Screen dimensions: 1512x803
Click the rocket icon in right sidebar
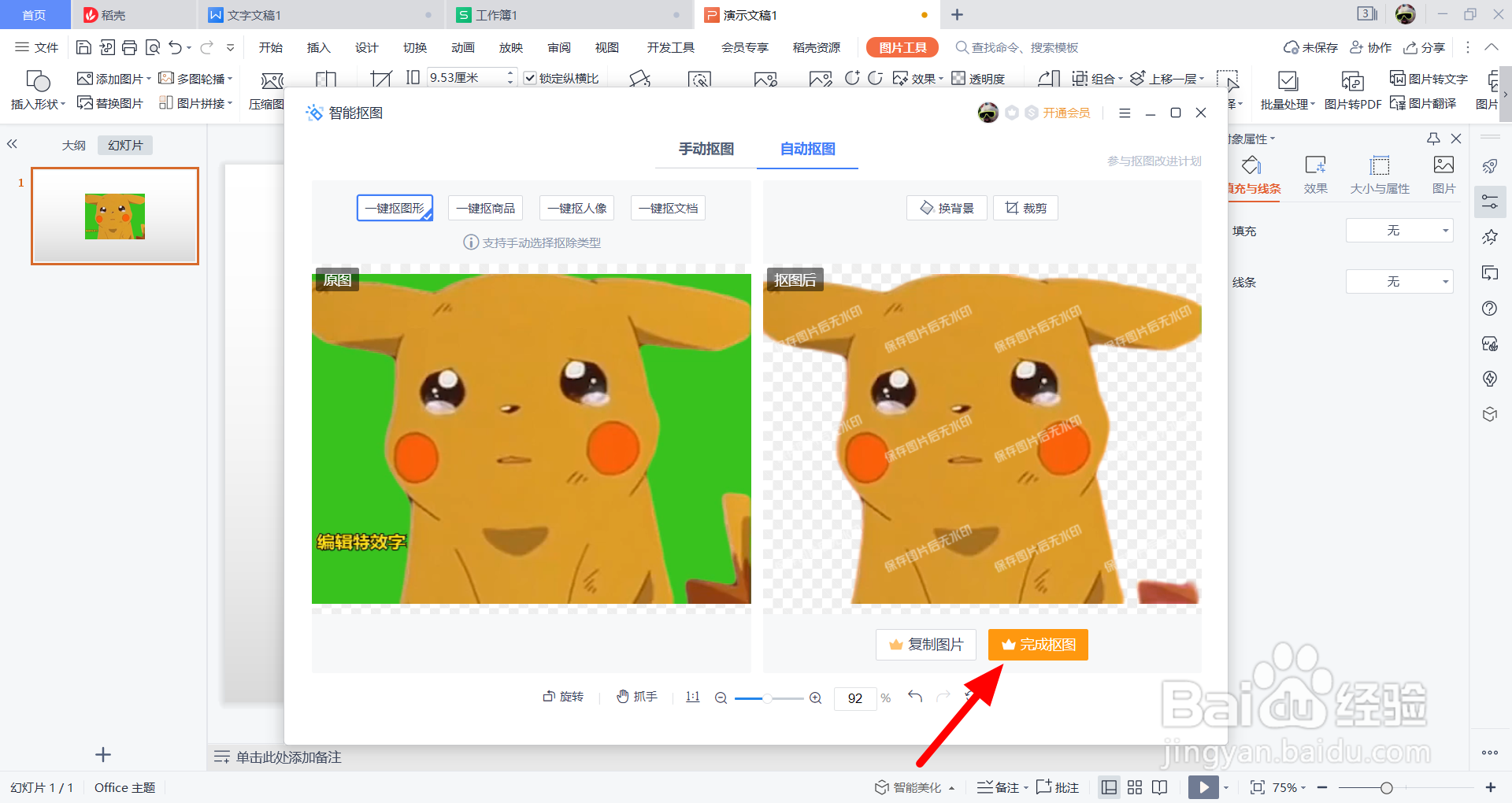[1490, 166]
